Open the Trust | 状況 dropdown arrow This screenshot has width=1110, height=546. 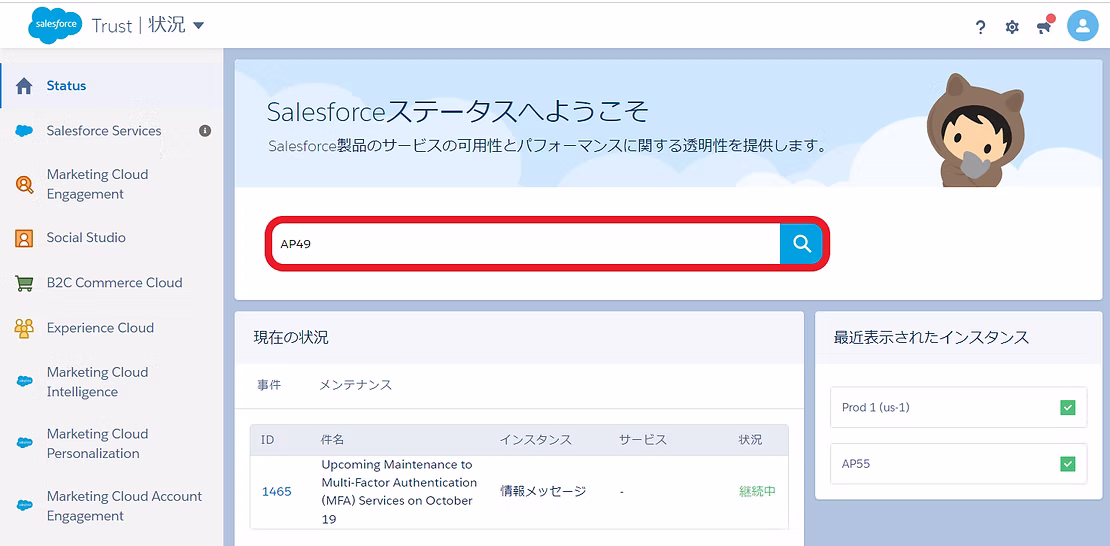198,26
